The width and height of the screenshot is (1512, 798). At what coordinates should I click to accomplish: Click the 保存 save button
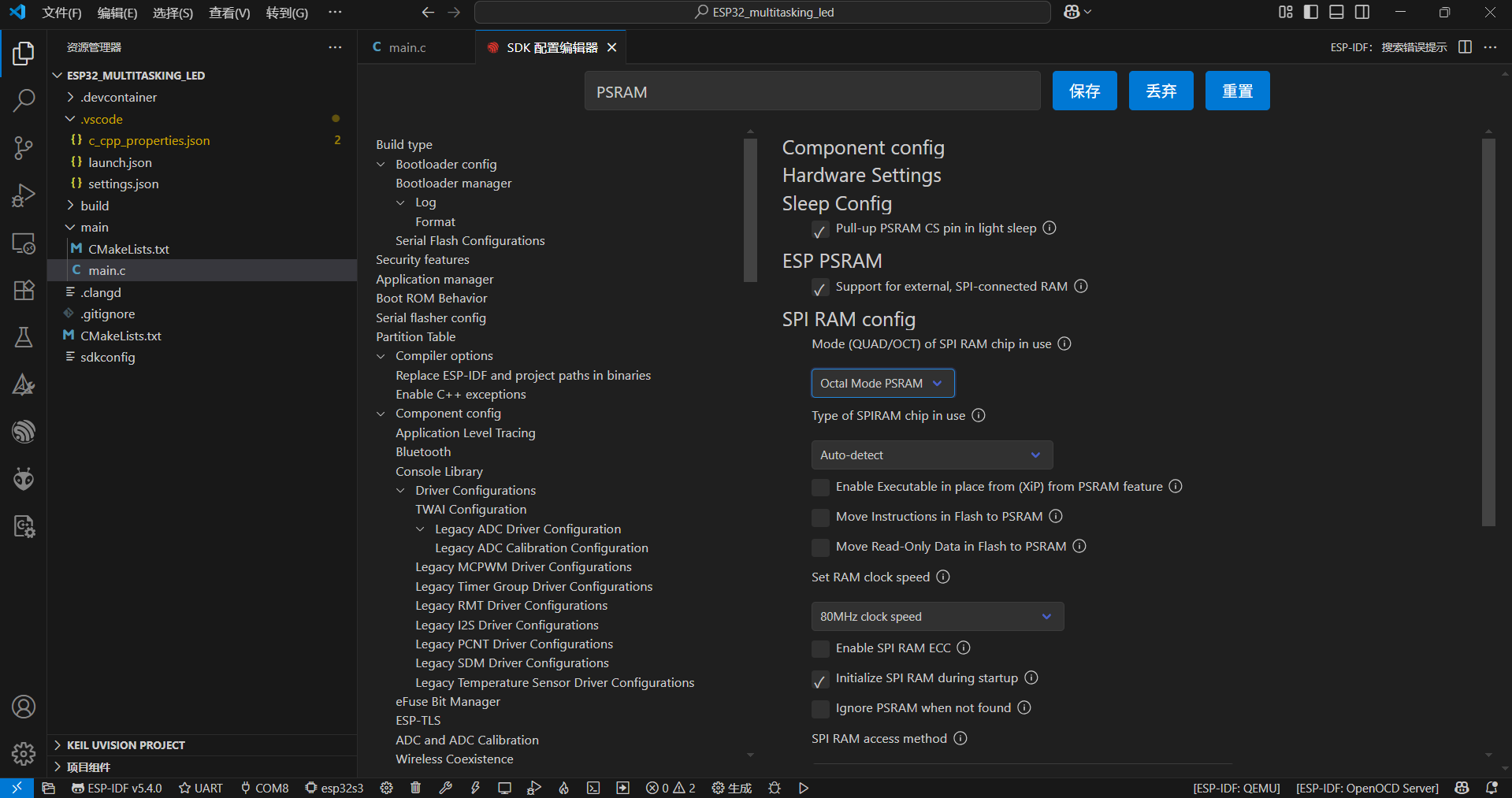pos(1085,91)
